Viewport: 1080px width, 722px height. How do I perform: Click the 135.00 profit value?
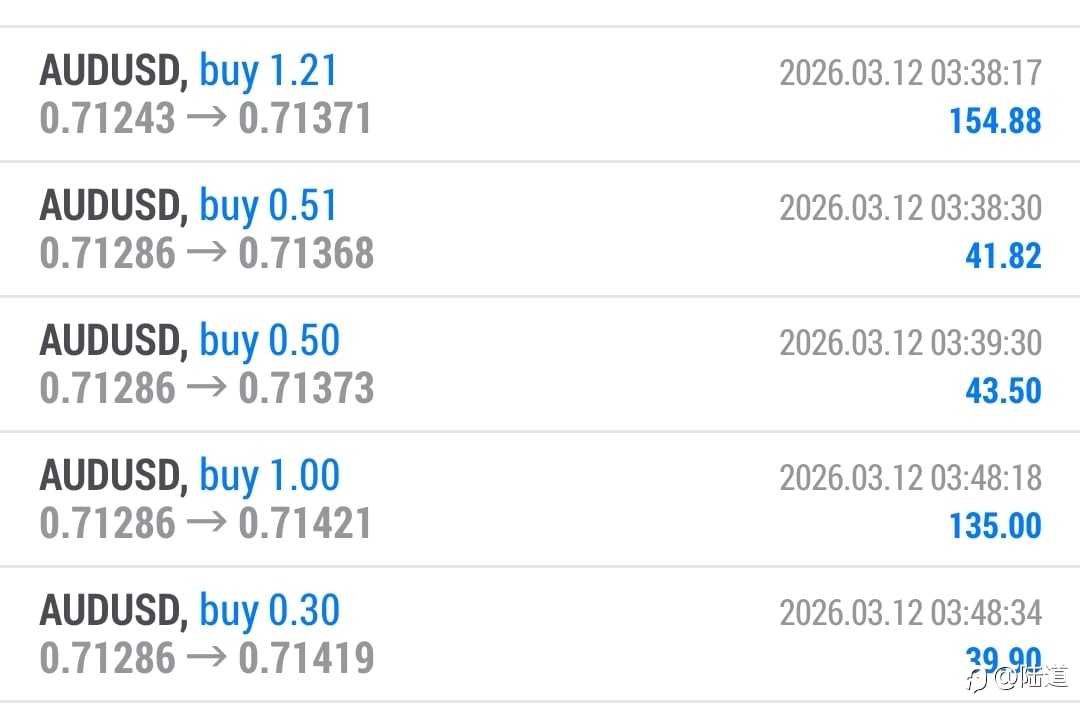point(995,526)
